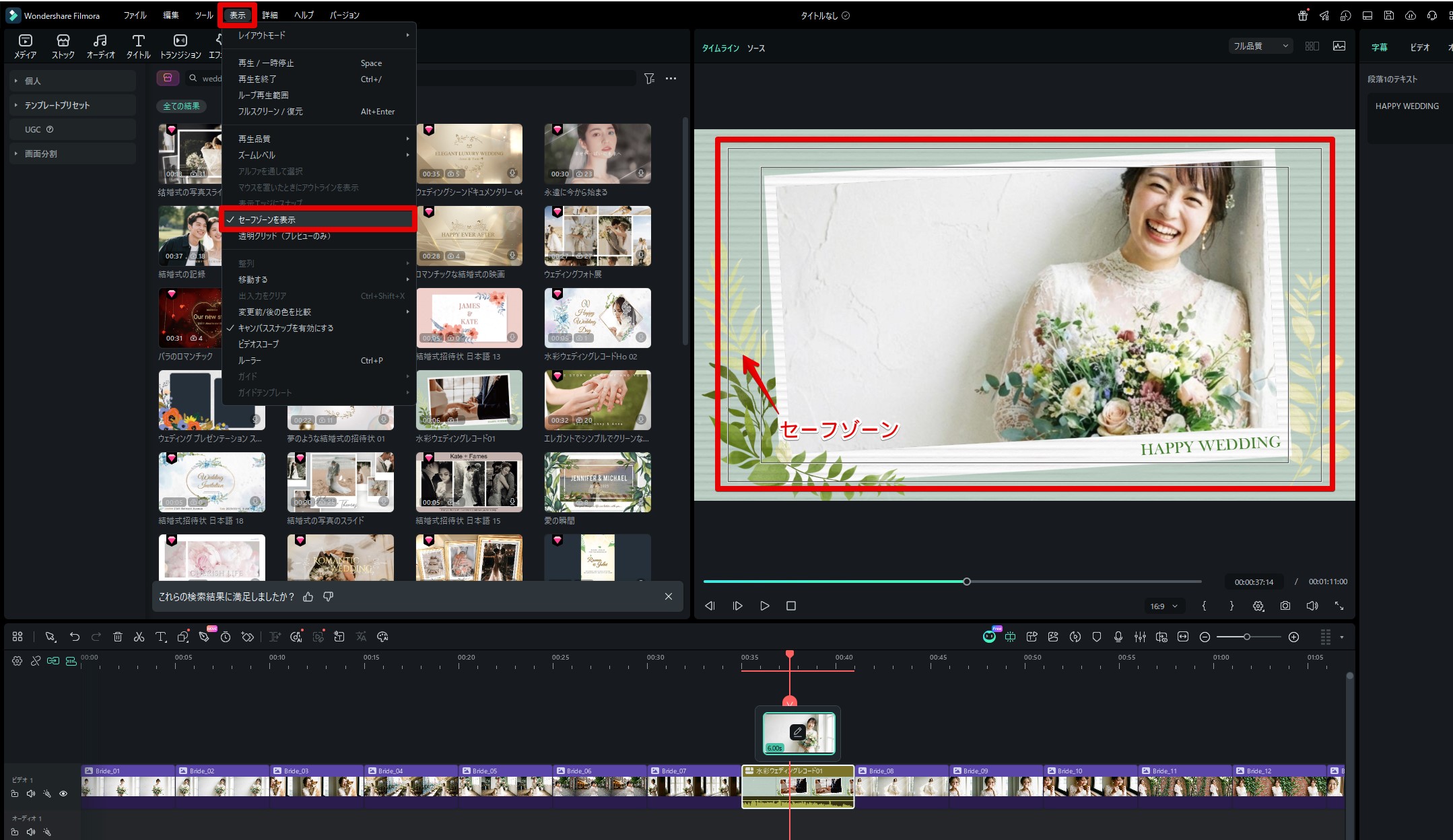
Task: Adjust the timeline zoom slider handle
Action: 1247,637
